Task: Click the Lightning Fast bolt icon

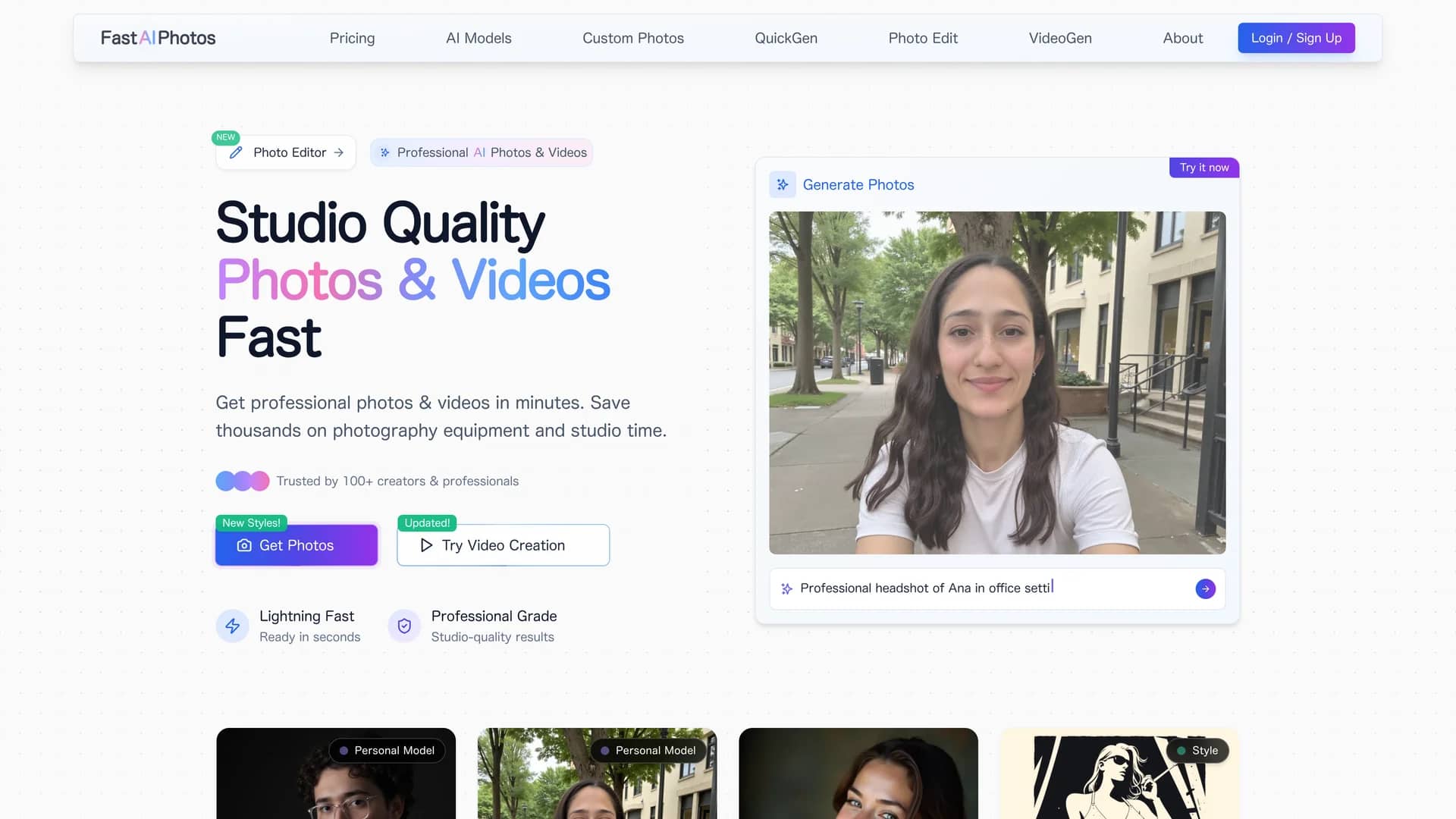Action: pyautogui.click(x=233, y=626)
